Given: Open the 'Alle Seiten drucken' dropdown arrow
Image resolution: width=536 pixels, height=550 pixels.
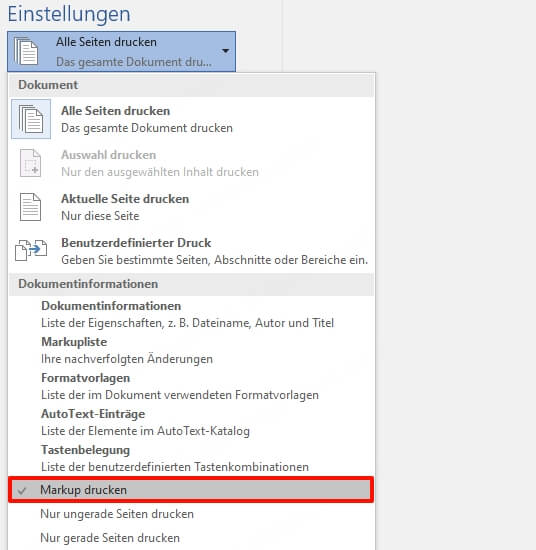Looking at the screenshot, I should (226, 51).
